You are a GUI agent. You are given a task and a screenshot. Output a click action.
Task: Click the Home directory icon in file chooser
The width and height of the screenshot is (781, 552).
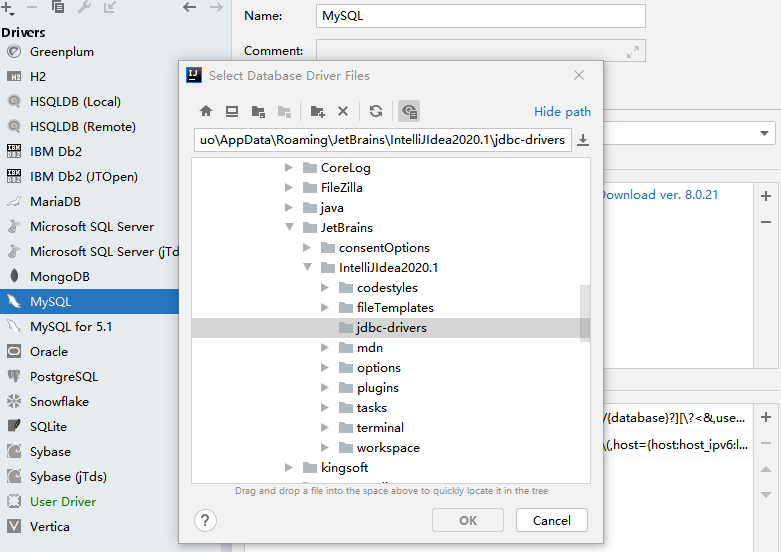pos(206,111)
